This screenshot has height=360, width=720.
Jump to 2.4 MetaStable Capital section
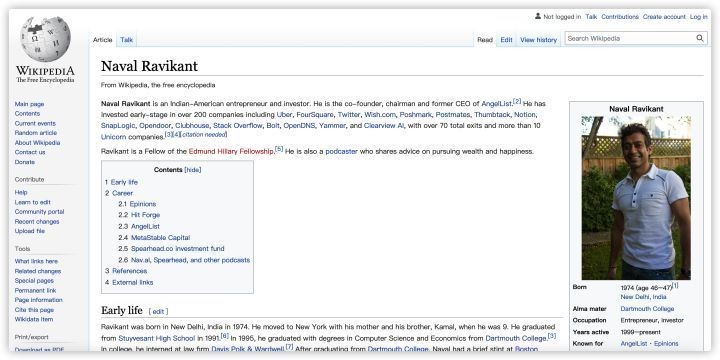click(x=154, y=238)
